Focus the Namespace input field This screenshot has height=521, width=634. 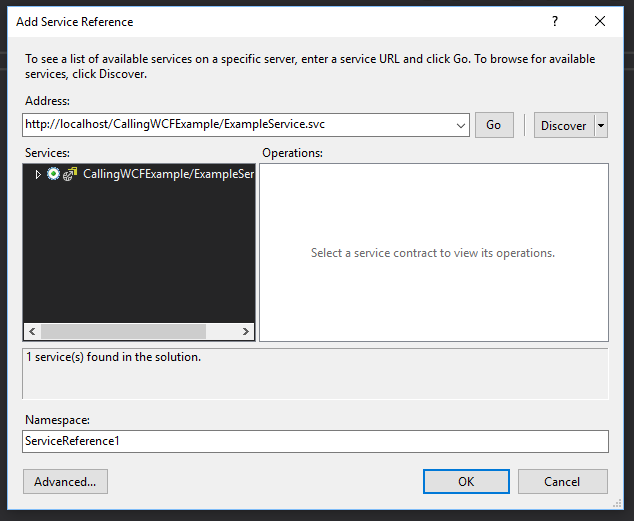pyautogui.click(x=315, y=441)
